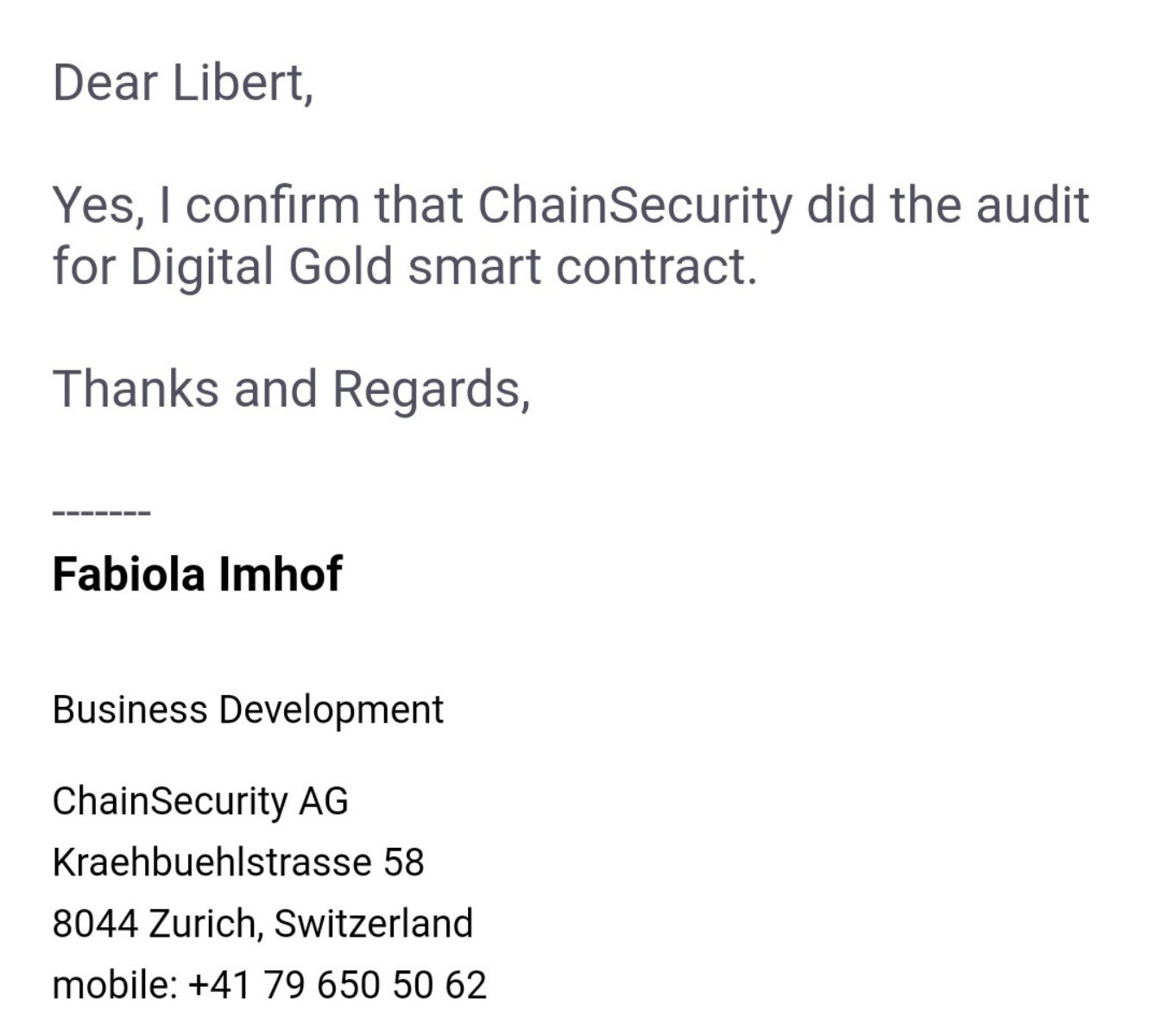This screenshot has width=1162, height=1036.
Task: Click the postal code 8044 in the address
Action: [x=95, y=924]
